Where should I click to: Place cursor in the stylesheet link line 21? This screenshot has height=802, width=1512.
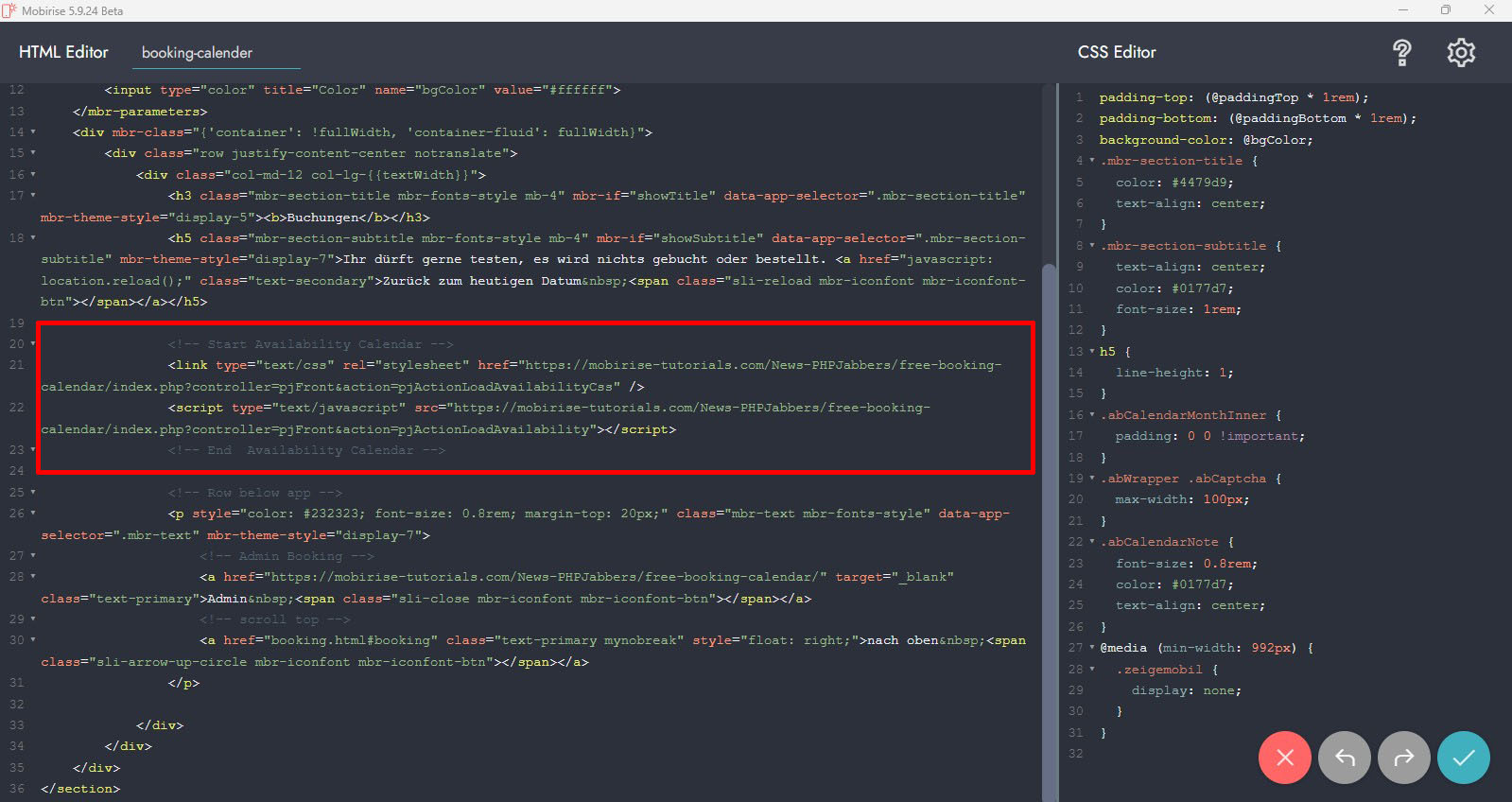click(x=567, y=366)
